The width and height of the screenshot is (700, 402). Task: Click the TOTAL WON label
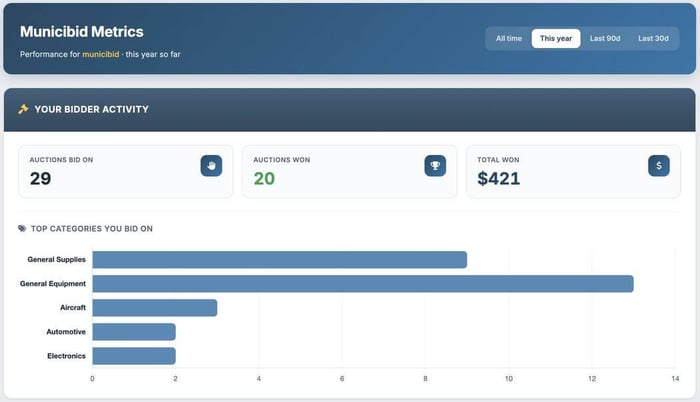(498, 160)
